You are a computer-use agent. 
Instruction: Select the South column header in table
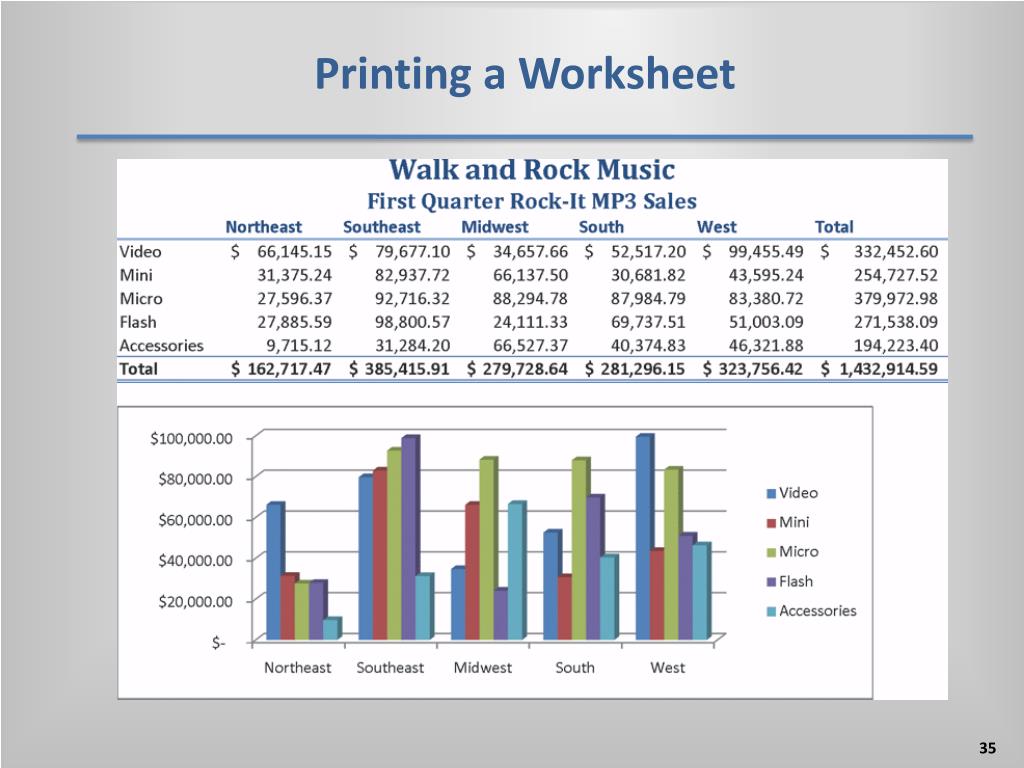point(601,227)
